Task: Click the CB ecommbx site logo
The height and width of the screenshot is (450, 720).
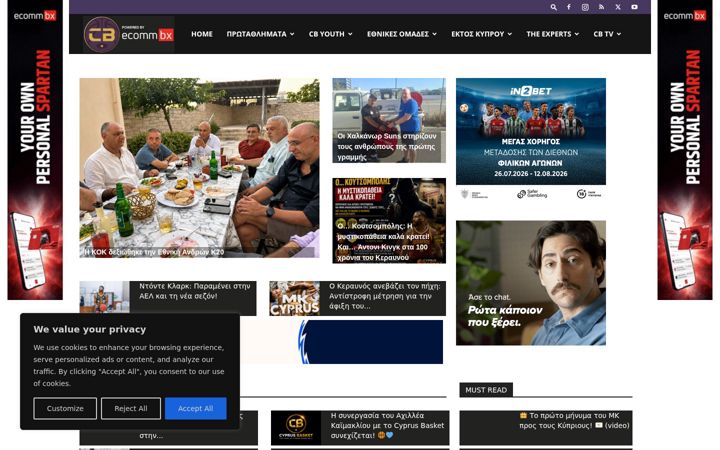Action: pos(129,34)
